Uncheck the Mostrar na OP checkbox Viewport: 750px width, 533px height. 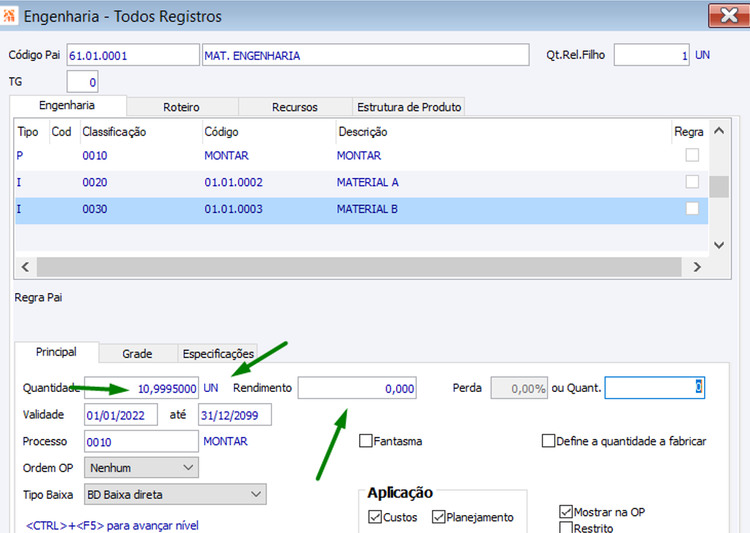[x=566, y=511]
